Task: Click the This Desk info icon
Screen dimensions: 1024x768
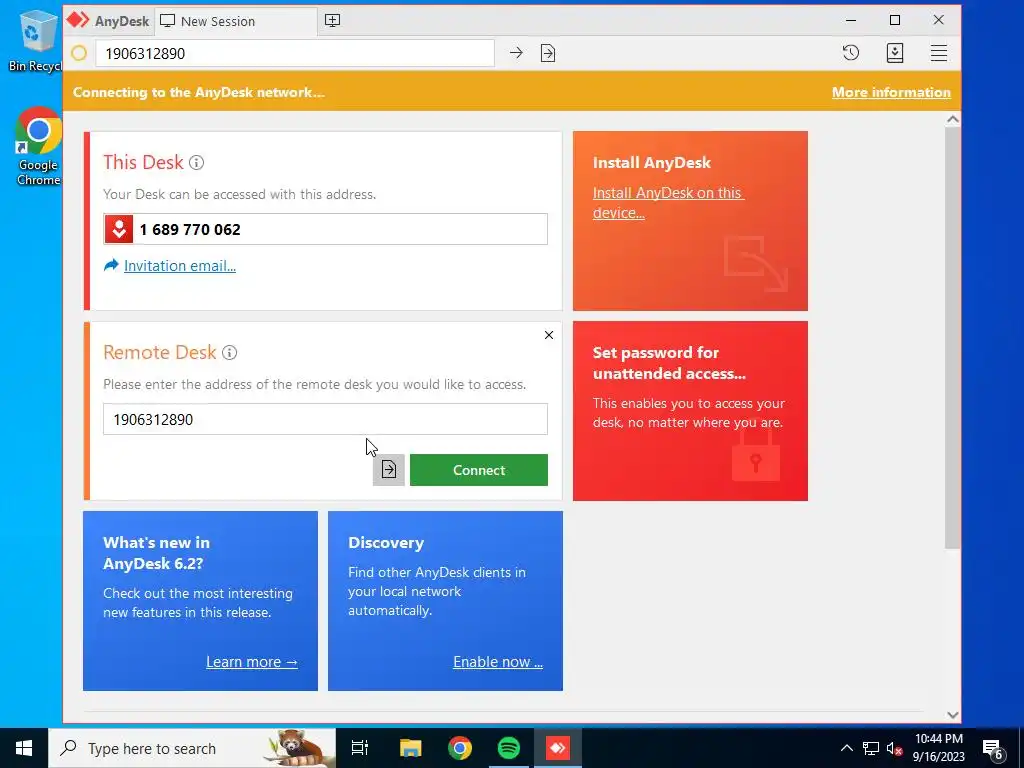Action: [197, 163]
